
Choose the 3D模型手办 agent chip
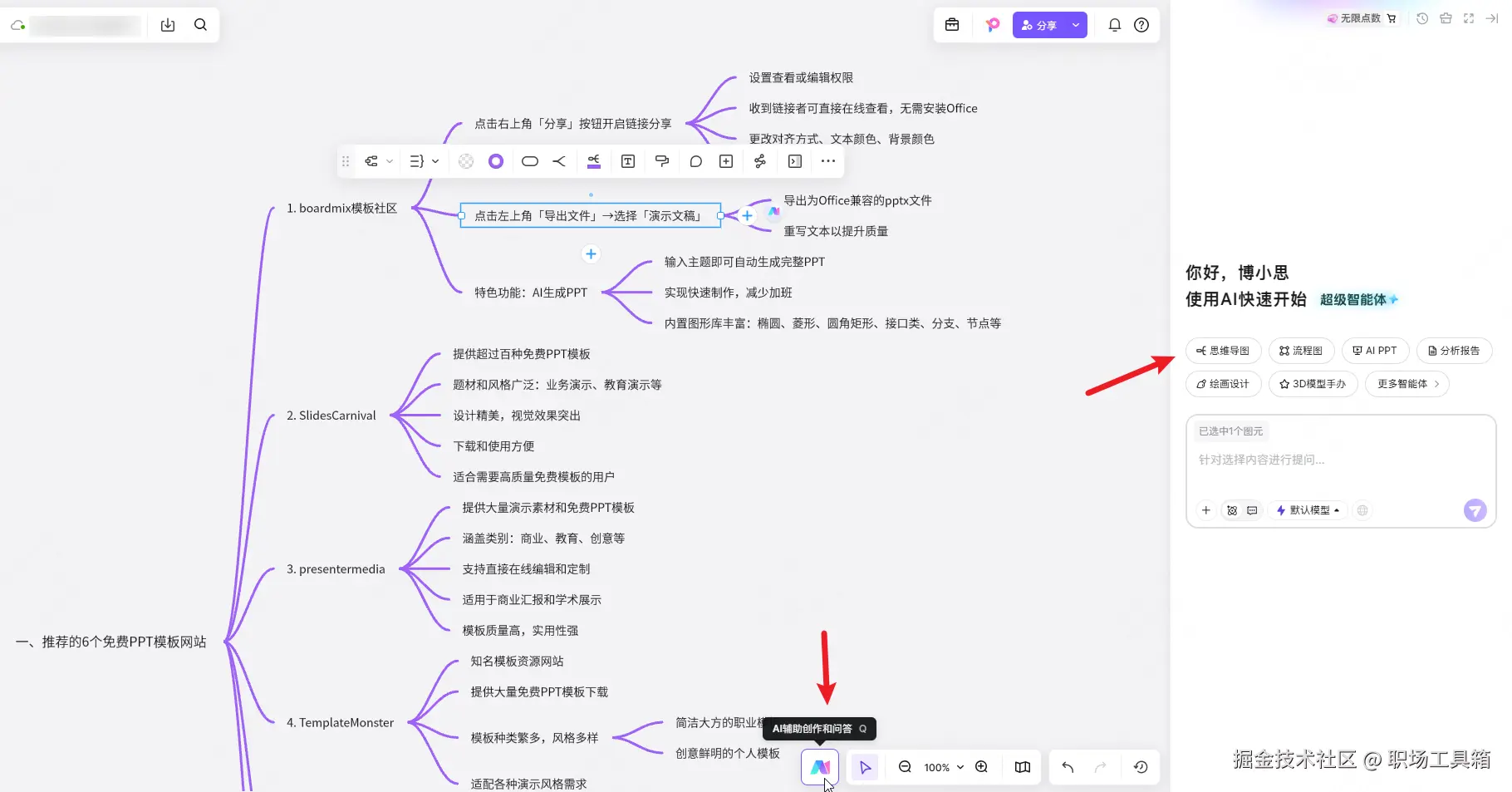(1313, 384)
